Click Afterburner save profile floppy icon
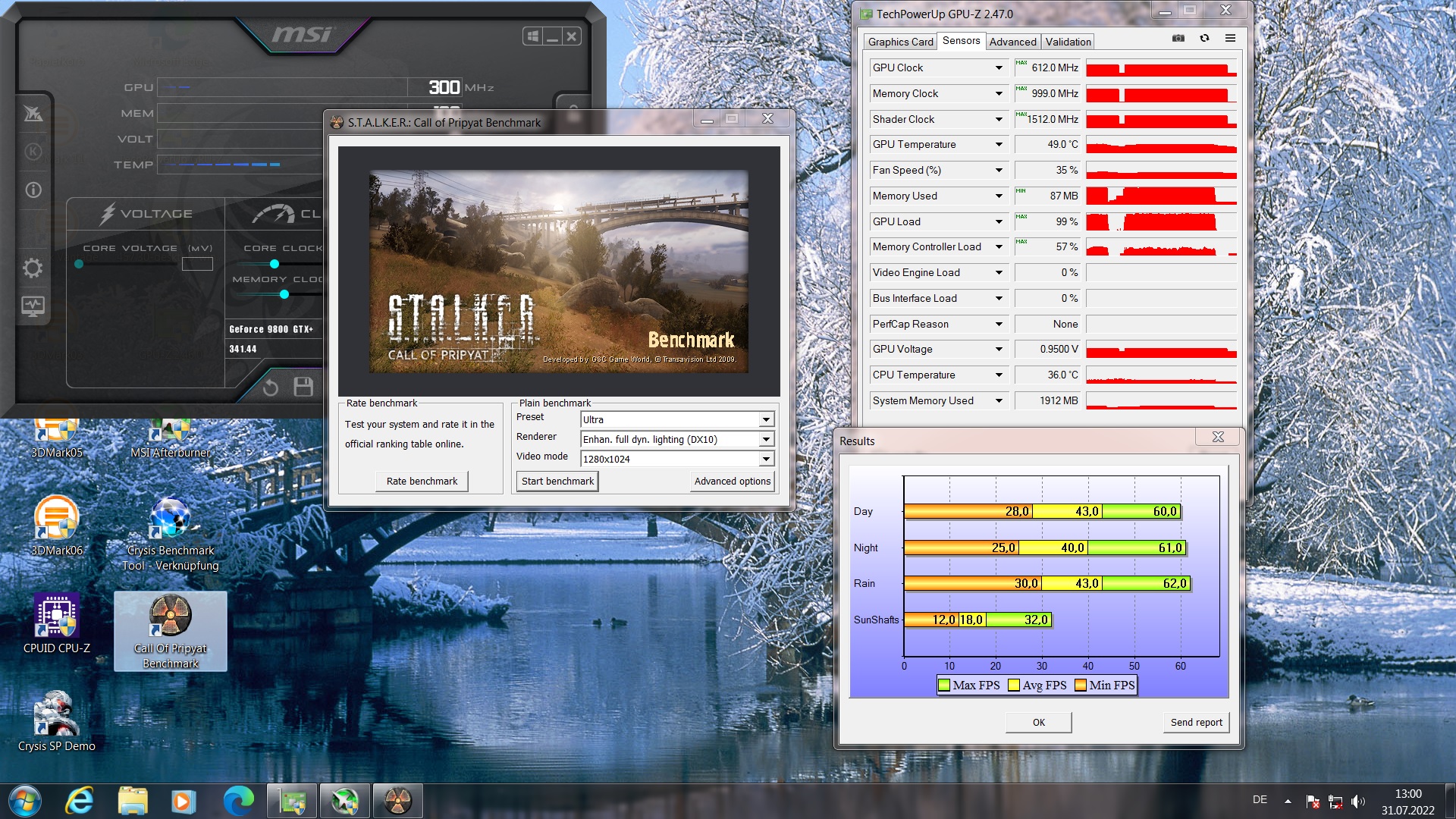Image resolution: width=1456 pixels, height=819 pixels. click(303, 387)
